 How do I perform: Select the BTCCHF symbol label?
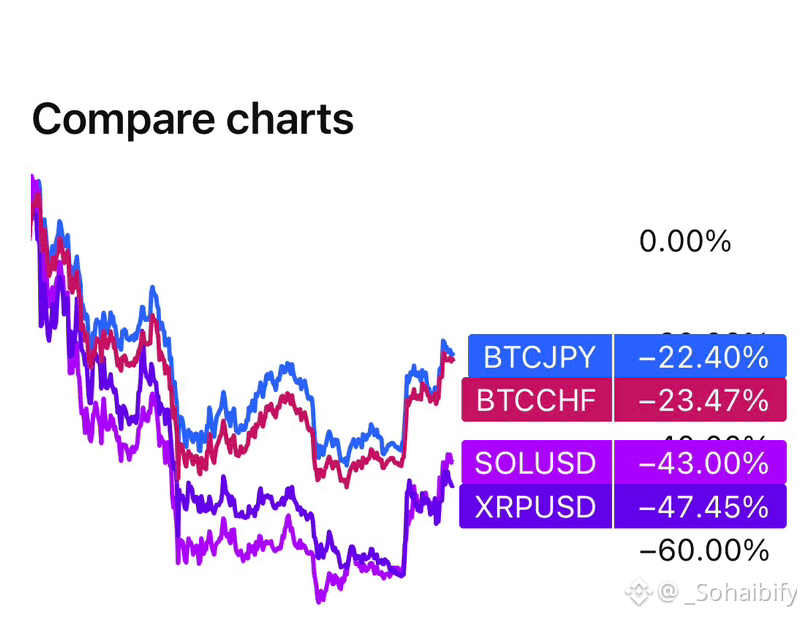point(536,400)
